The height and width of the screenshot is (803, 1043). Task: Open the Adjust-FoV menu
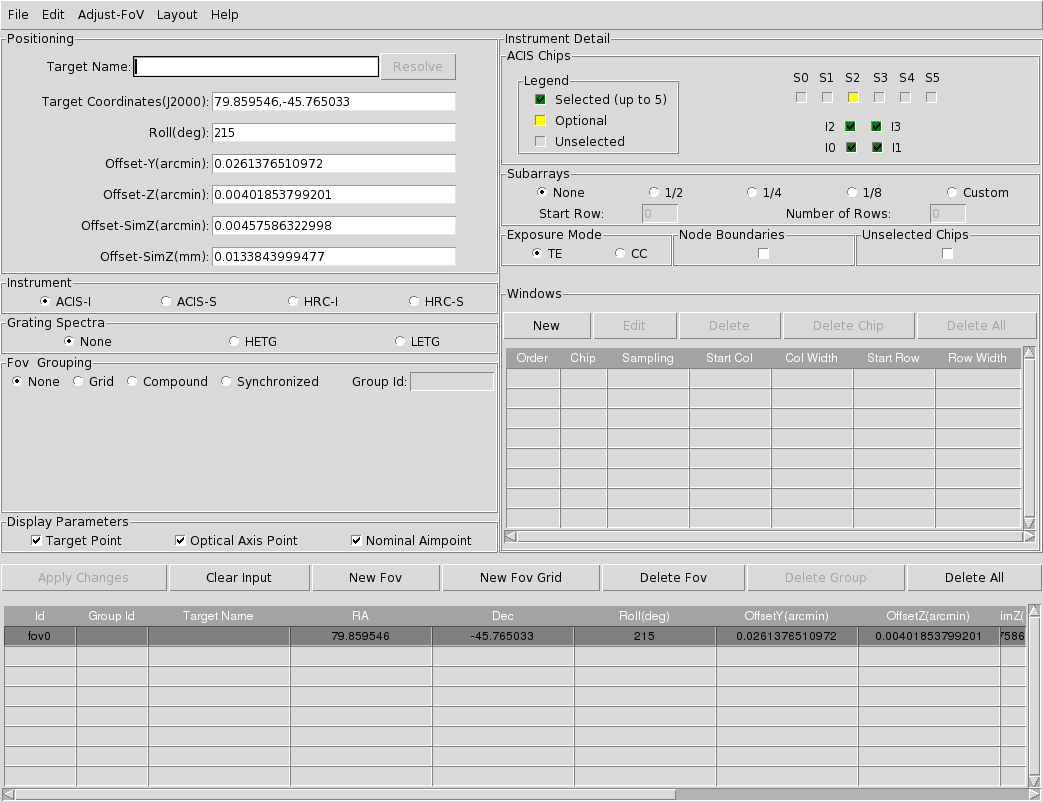click(x=110, y=15)
